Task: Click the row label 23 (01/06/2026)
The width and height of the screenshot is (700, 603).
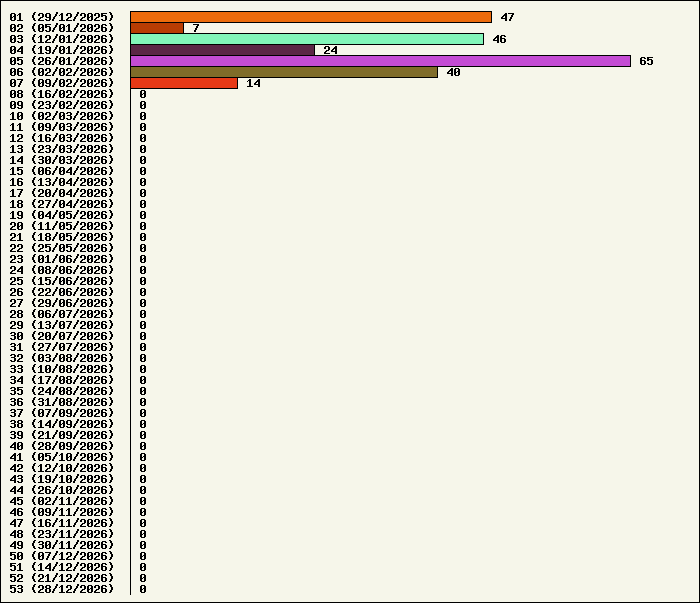Action: coord(62,259)
